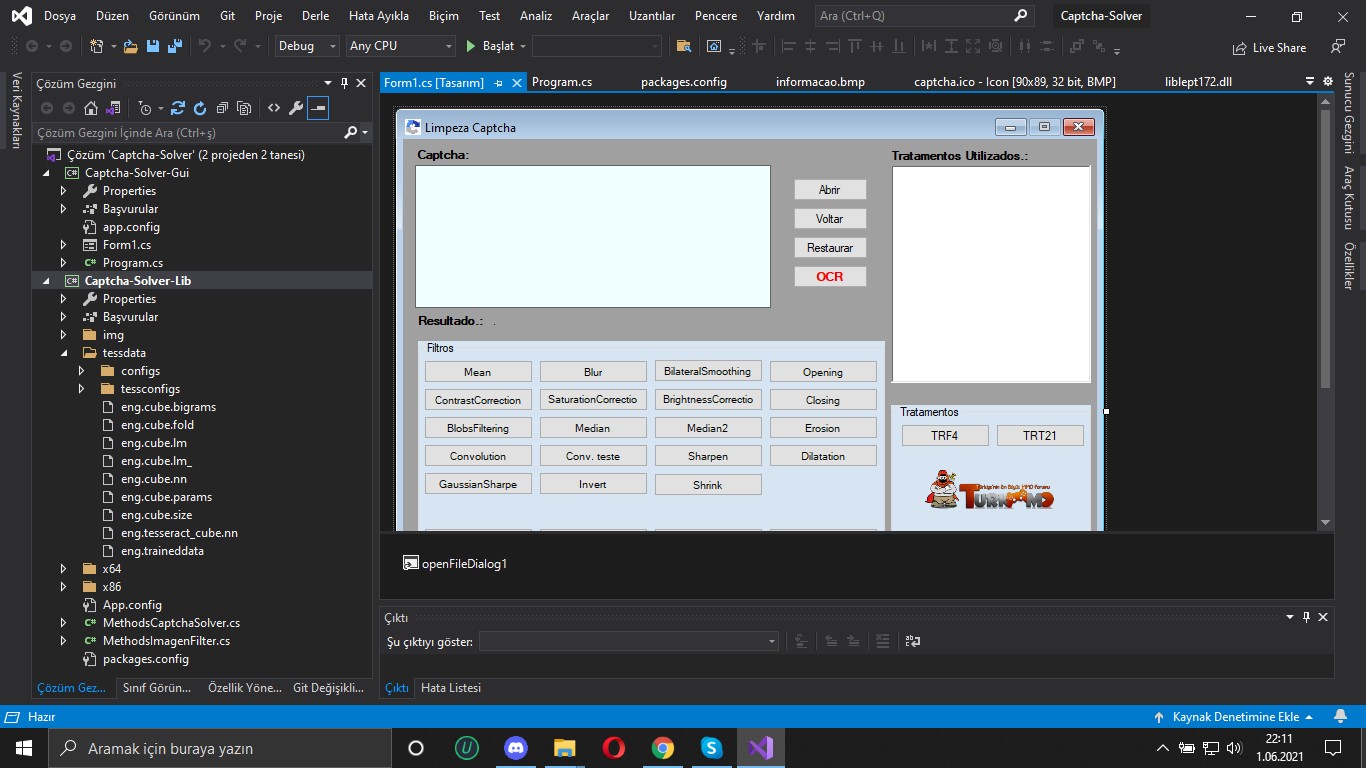1366x768 pixels.
Task: Switch to the Hata Listesi tab
Action: coord(451,688)
